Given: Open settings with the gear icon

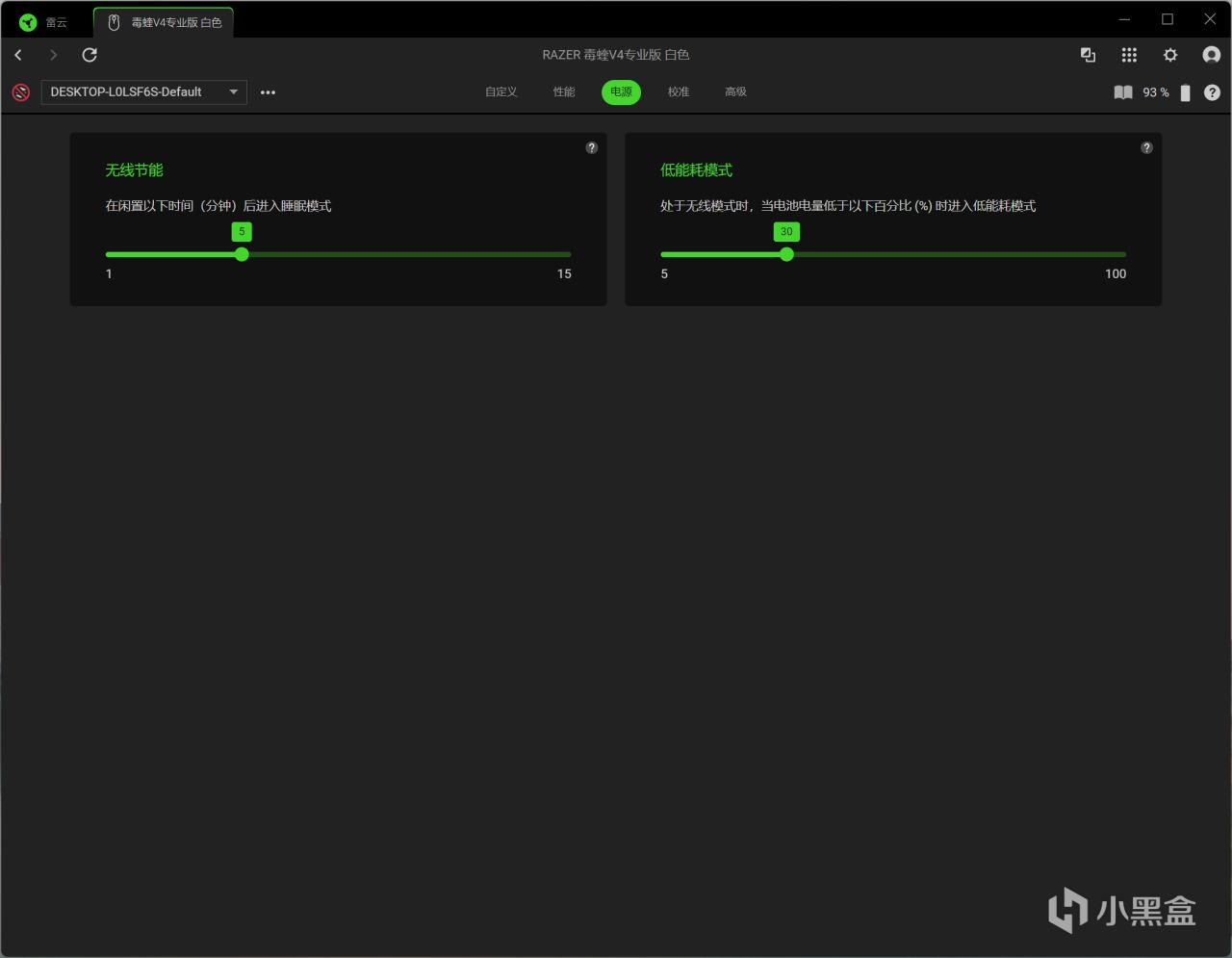Looking at the screenshot, I should click(1170, 55).
